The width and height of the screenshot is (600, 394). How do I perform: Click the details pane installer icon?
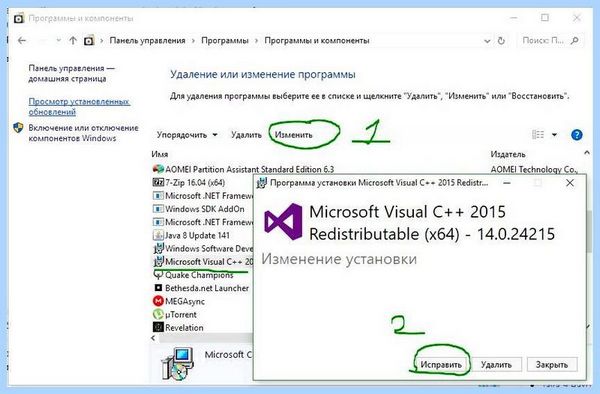(177, 363)
